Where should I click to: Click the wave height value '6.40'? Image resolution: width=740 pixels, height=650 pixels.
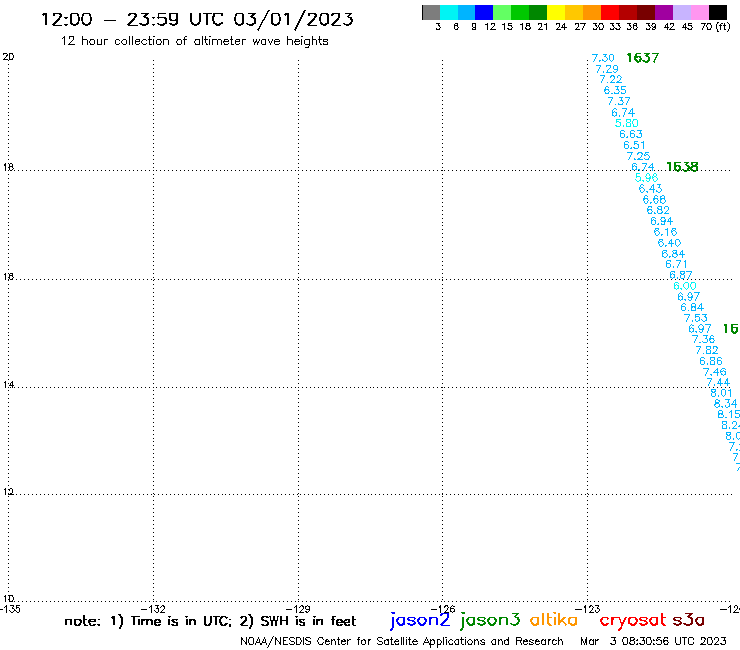click(x=669, y=243)
